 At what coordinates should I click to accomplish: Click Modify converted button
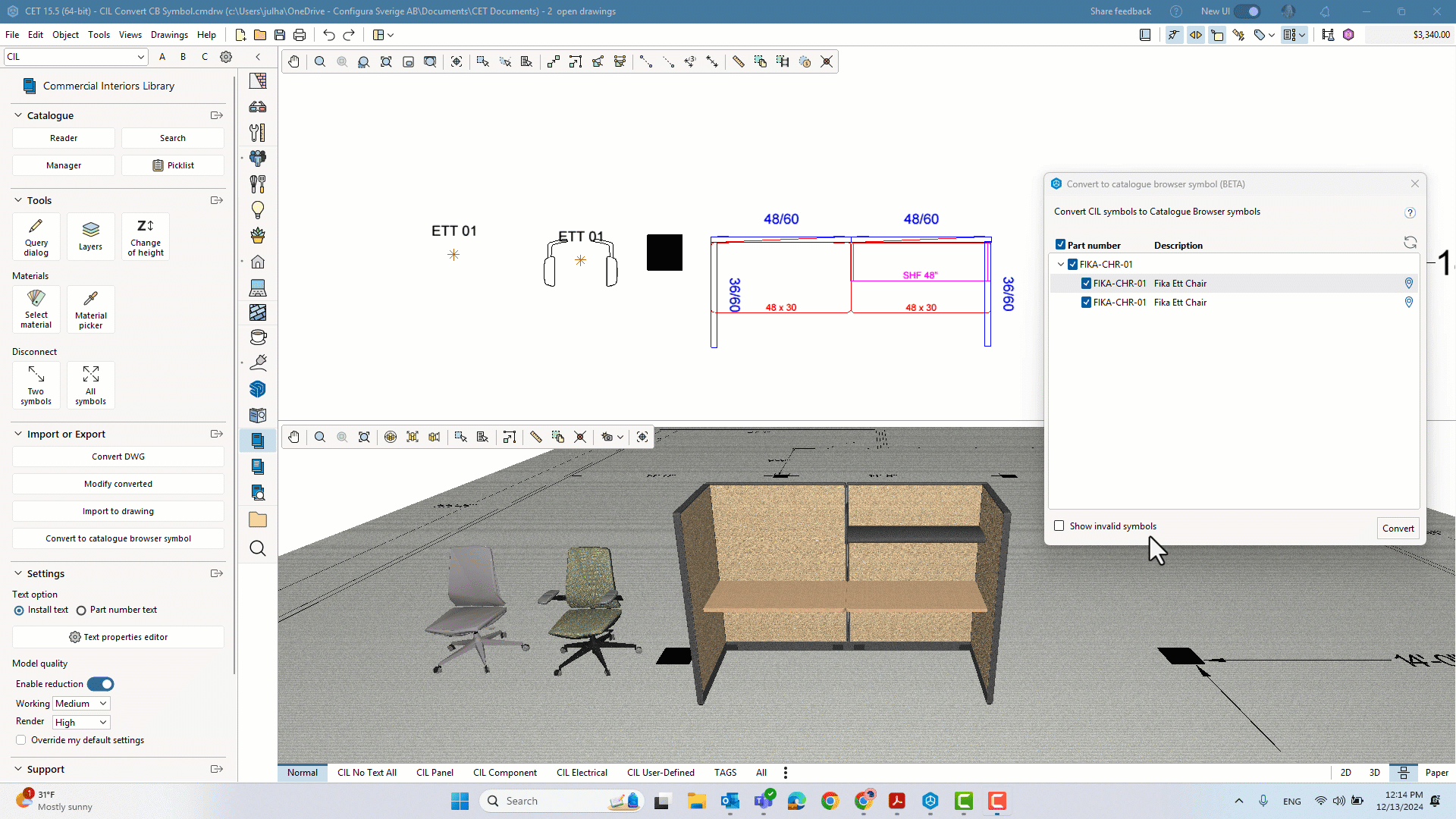click(x=118, y=484)
